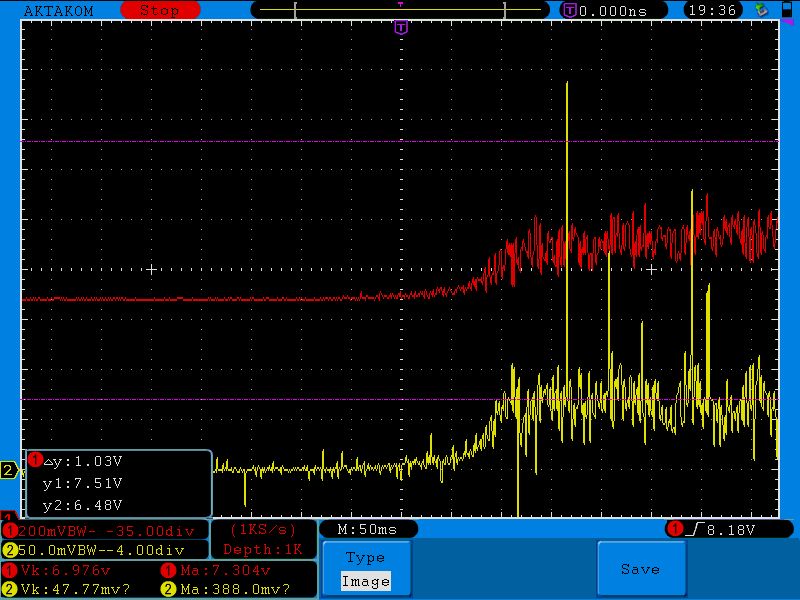Click the purple trigger position T marker
The width and height of the screenshot is (800, 600).
tap(401, 27)
